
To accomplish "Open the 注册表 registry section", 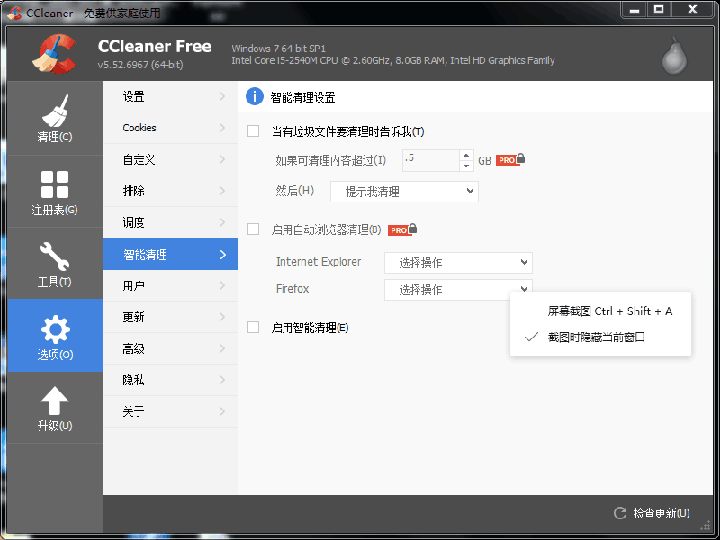I will [55, 192].
